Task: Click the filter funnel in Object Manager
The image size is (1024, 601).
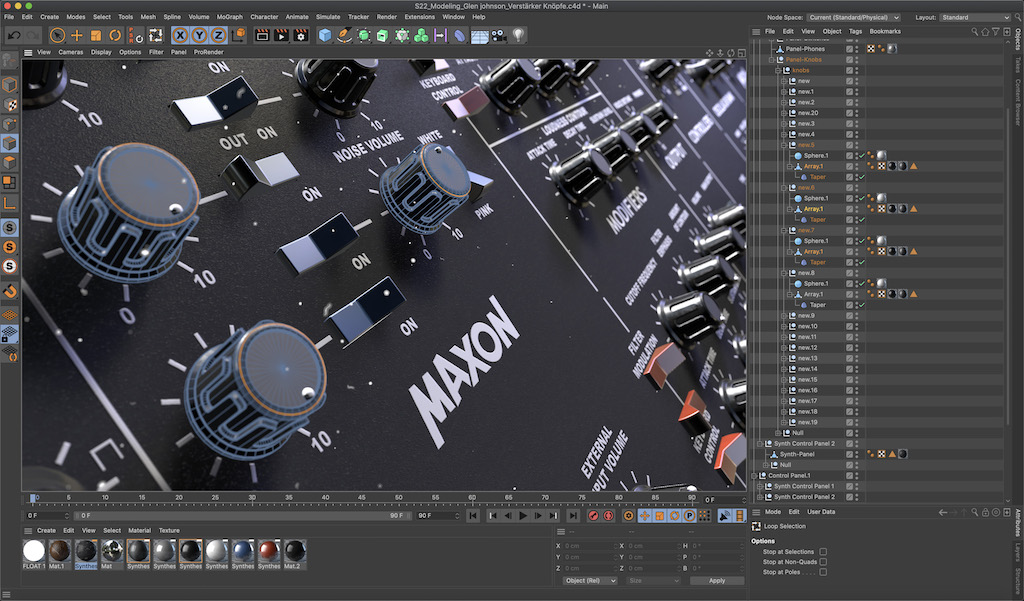Action: [995, 31]
